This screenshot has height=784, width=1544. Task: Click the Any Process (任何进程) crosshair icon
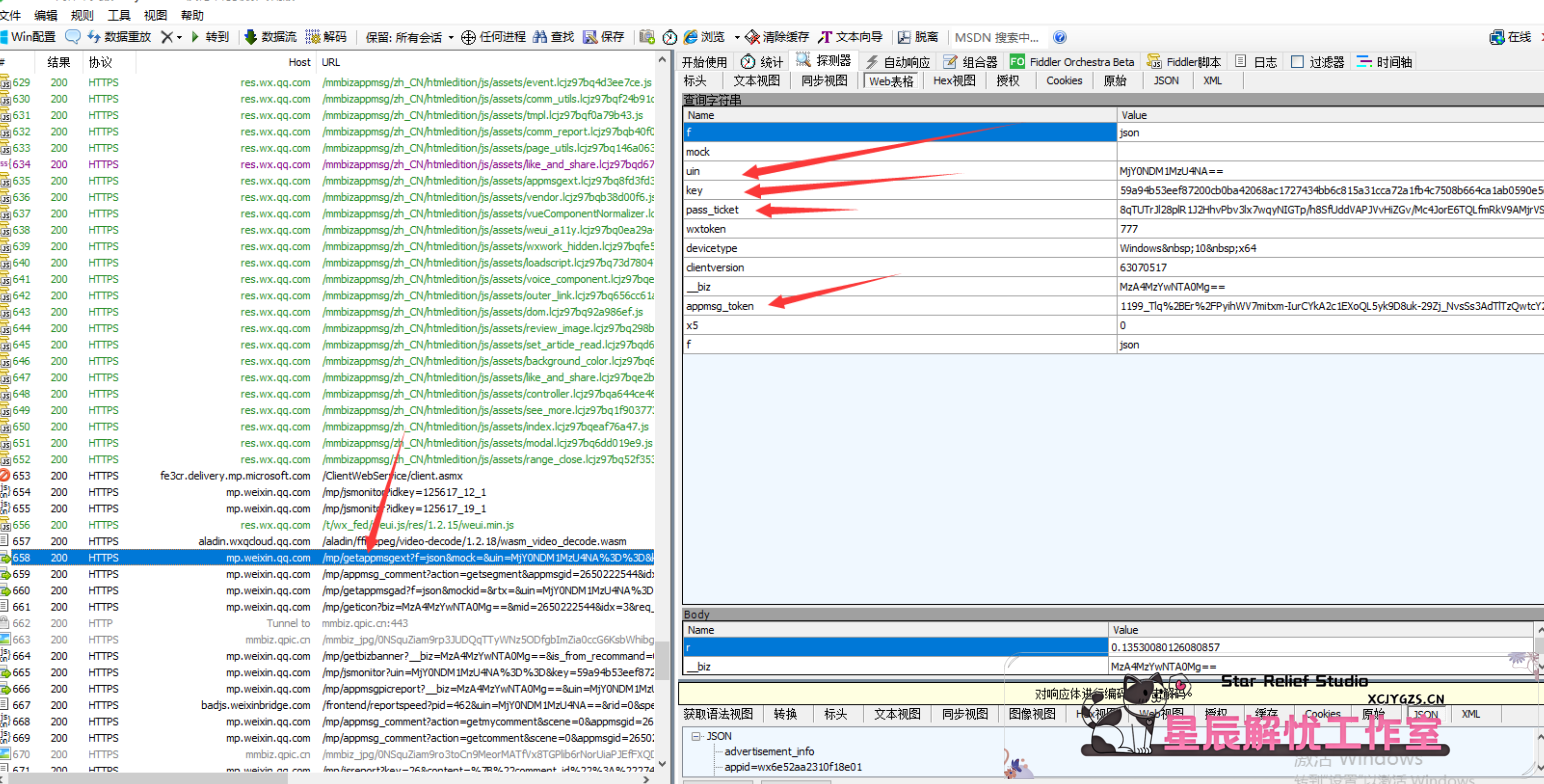pos(467,37)
